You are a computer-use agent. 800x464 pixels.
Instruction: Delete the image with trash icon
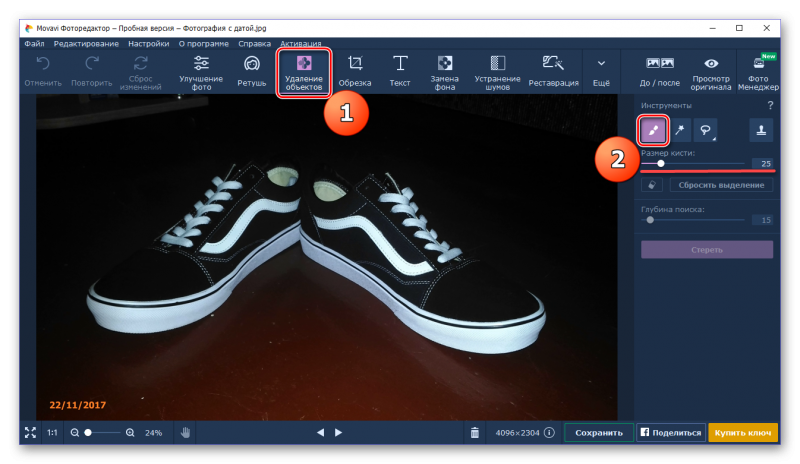(x=475, y=433)
